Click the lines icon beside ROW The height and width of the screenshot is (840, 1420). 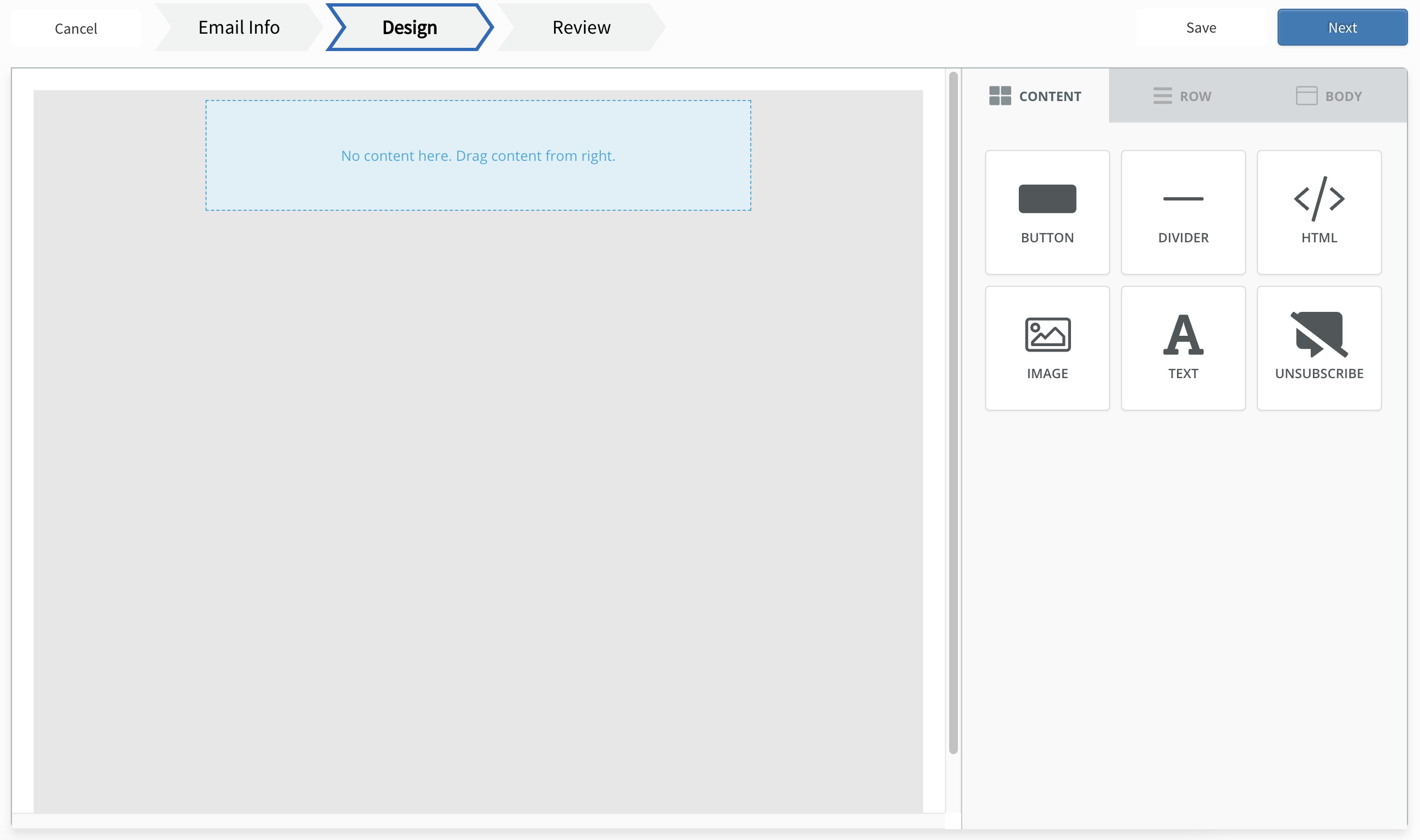tap(1162, 96)
